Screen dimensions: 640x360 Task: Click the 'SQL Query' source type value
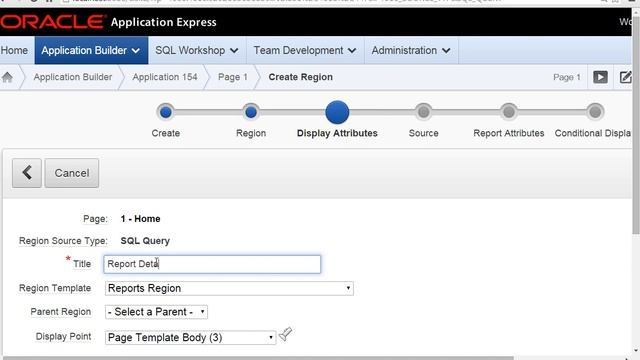coord(145,241)
